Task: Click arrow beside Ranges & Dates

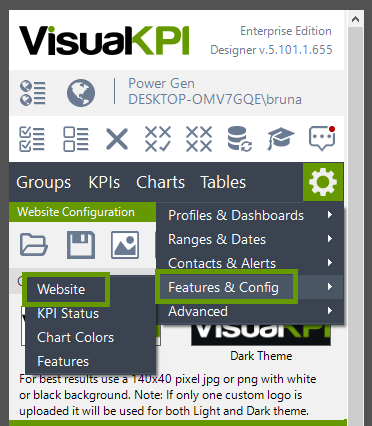Action: click(330, 239)
